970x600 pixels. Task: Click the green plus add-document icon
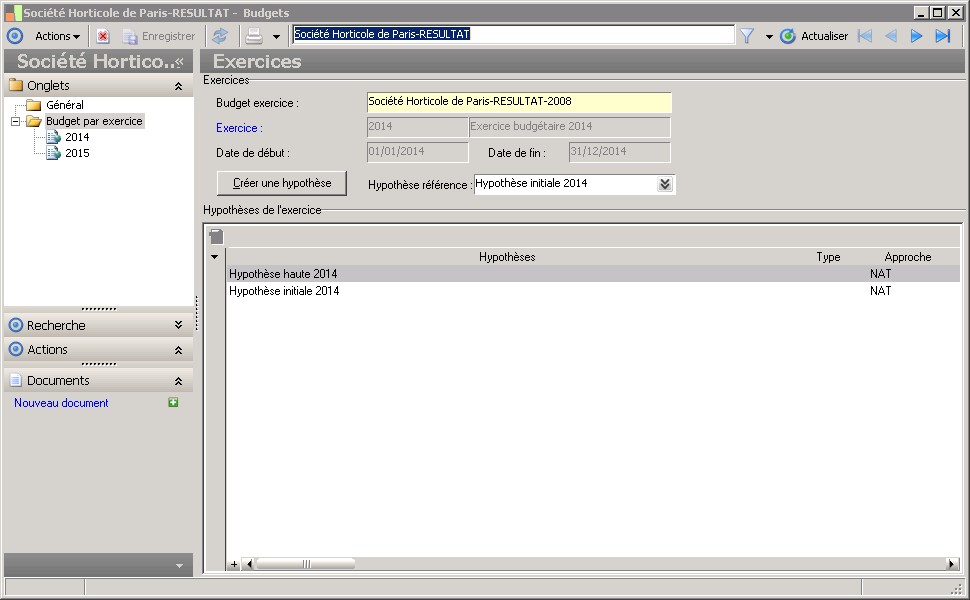point(173,402)
